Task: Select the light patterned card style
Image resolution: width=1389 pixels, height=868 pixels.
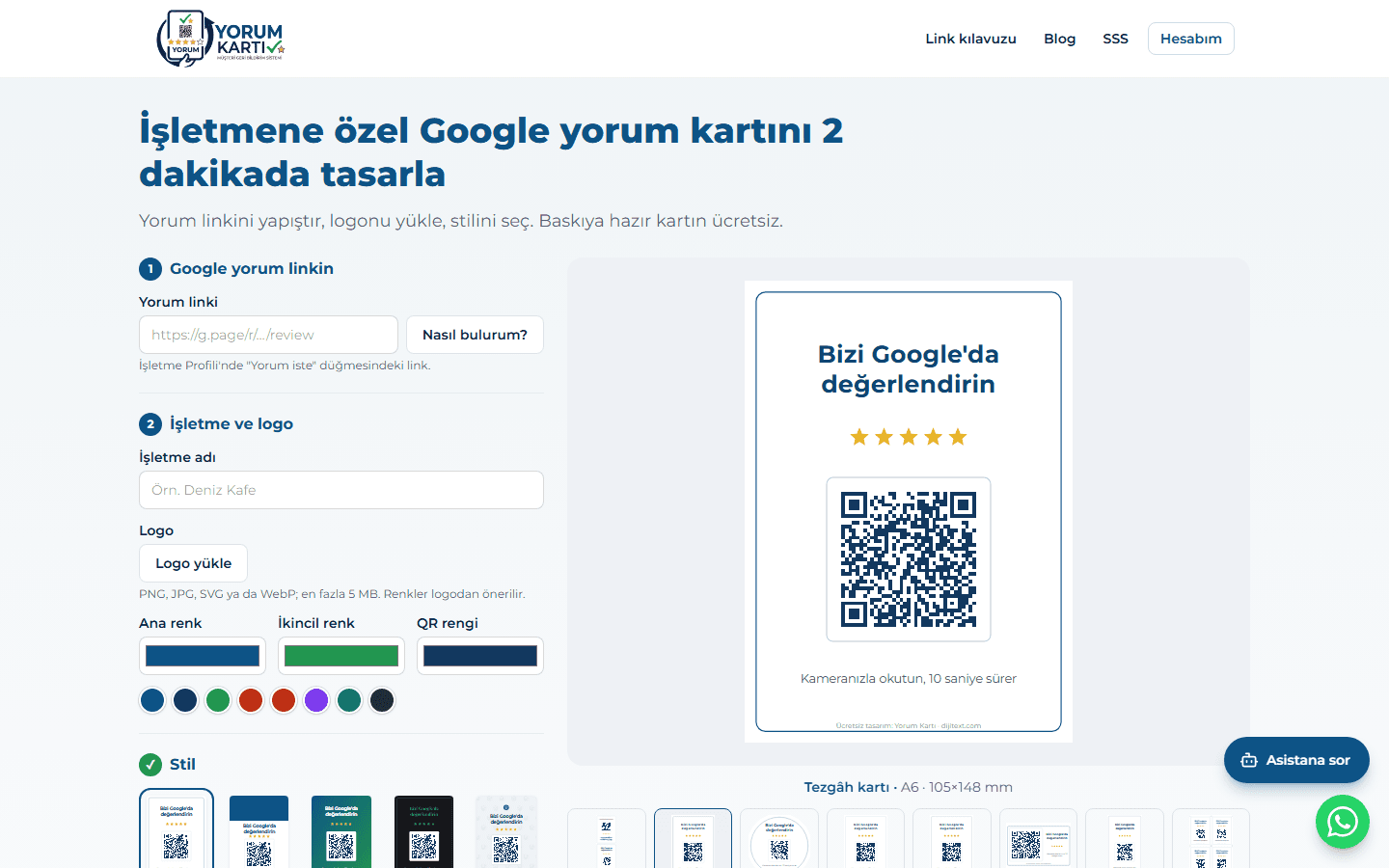Action: click(x=506, y=830)
